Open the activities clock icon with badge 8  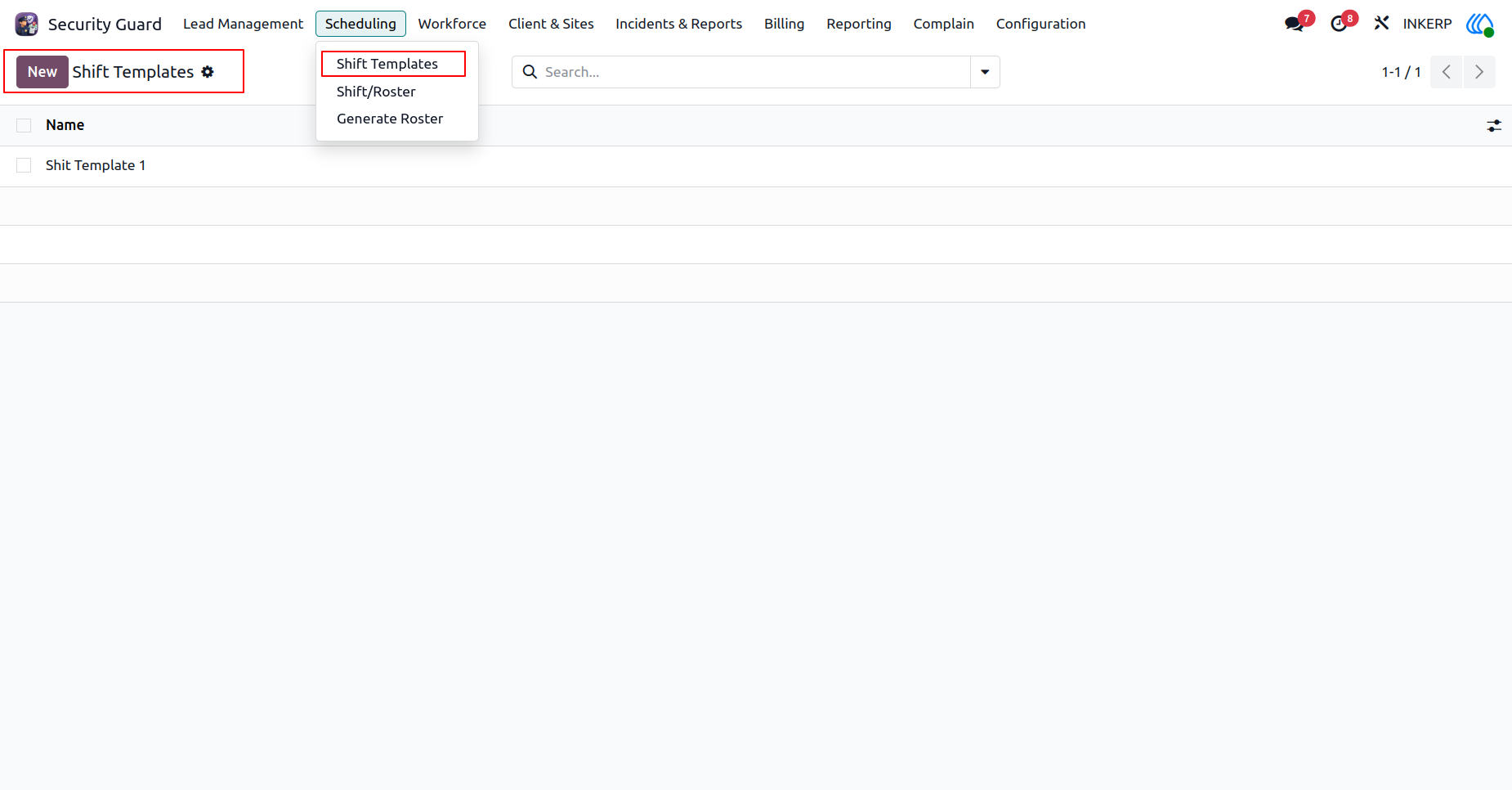(x=1339, y=24)
